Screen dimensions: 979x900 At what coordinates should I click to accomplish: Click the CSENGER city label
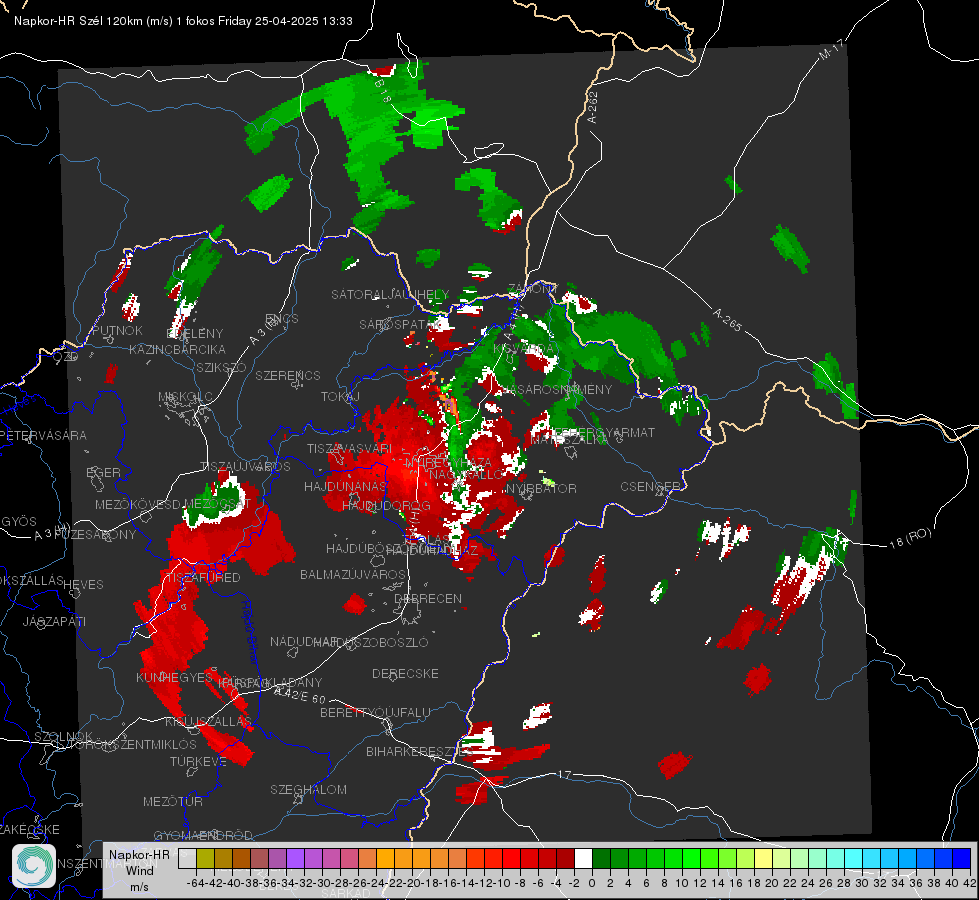click(651, 486)
